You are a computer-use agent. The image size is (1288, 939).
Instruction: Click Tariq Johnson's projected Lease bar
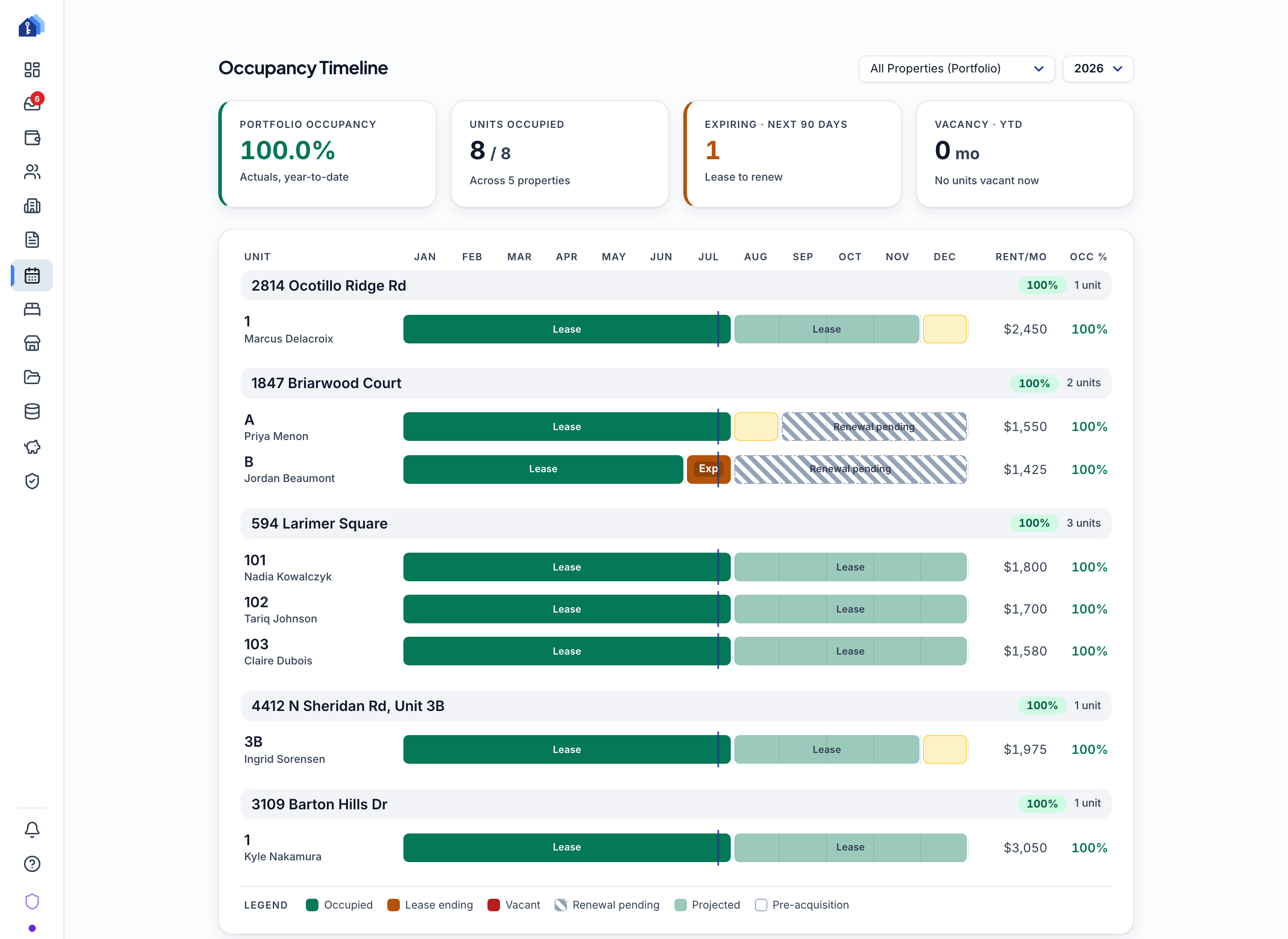point(850,609)
